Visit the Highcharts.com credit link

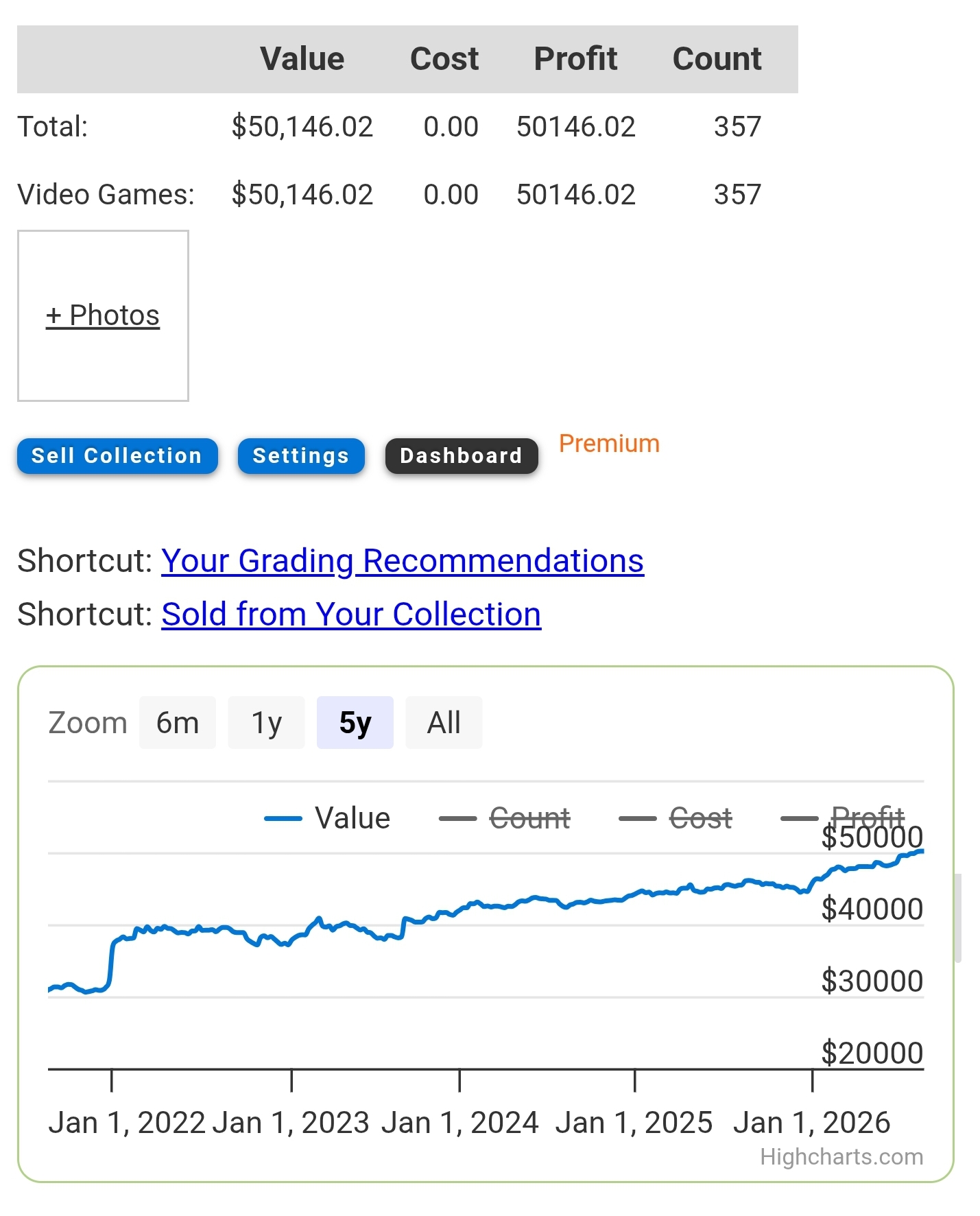click(841, 1157)
